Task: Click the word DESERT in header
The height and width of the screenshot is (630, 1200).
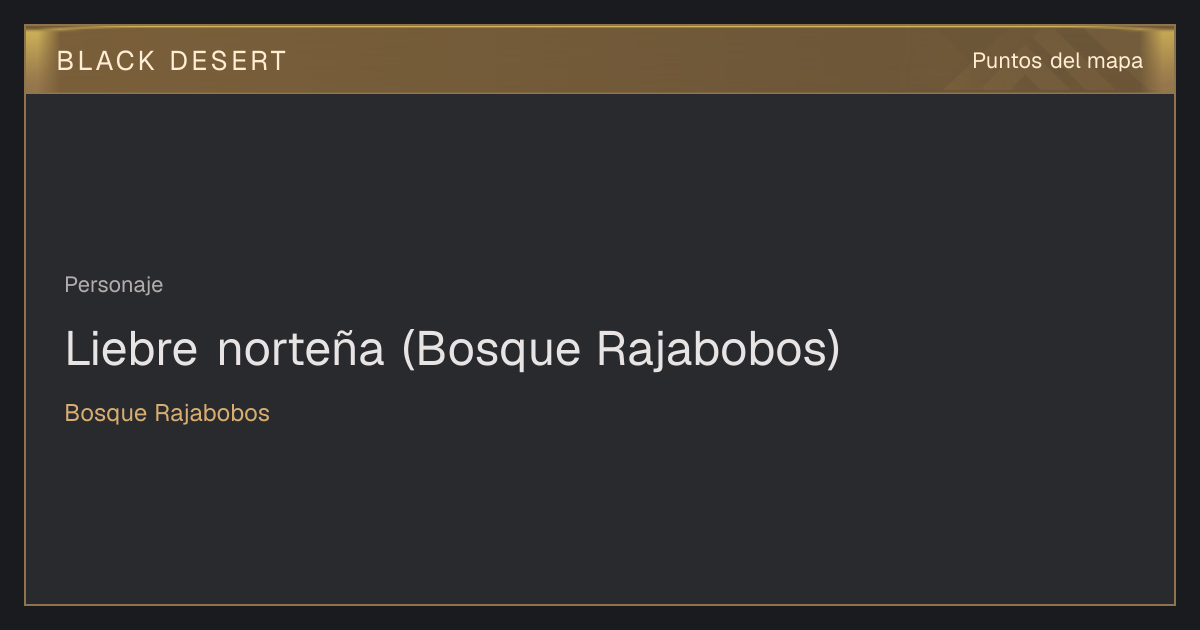Action: pos(228,61)
